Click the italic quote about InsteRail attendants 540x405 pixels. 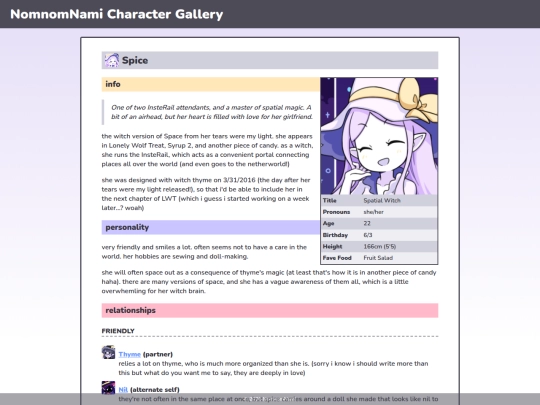pos(211,112)
